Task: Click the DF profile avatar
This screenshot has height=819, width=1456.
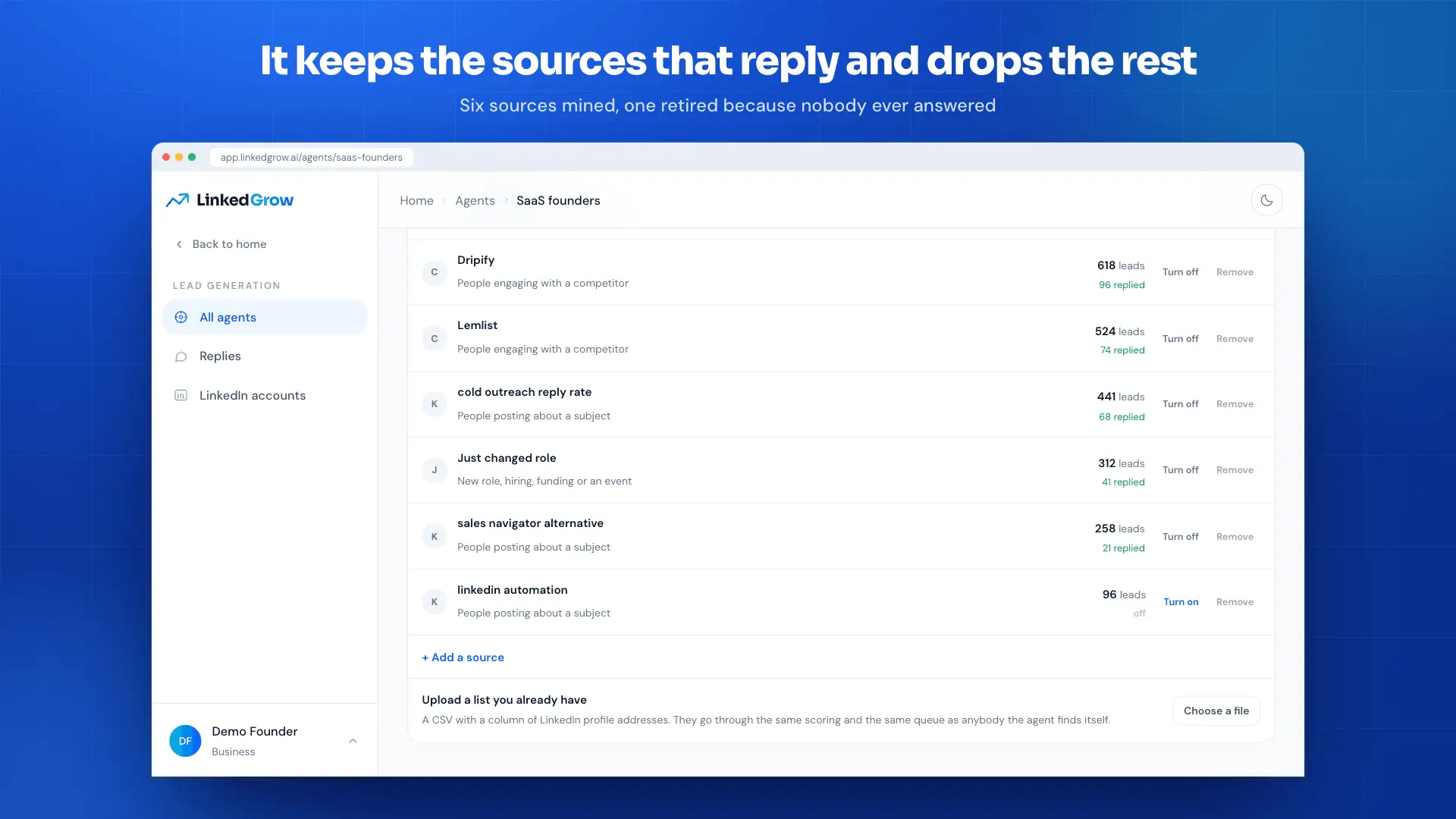Action: pyautogui.click(x=185, y=741)
